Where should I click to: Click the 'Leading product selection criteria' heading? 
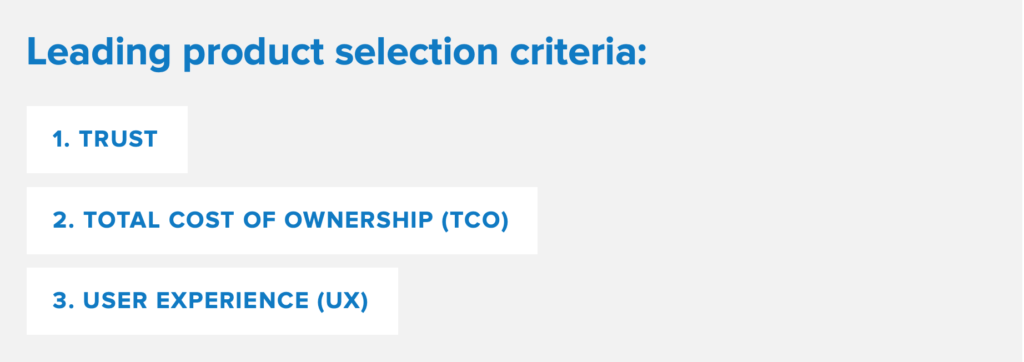tap(336, 52)
